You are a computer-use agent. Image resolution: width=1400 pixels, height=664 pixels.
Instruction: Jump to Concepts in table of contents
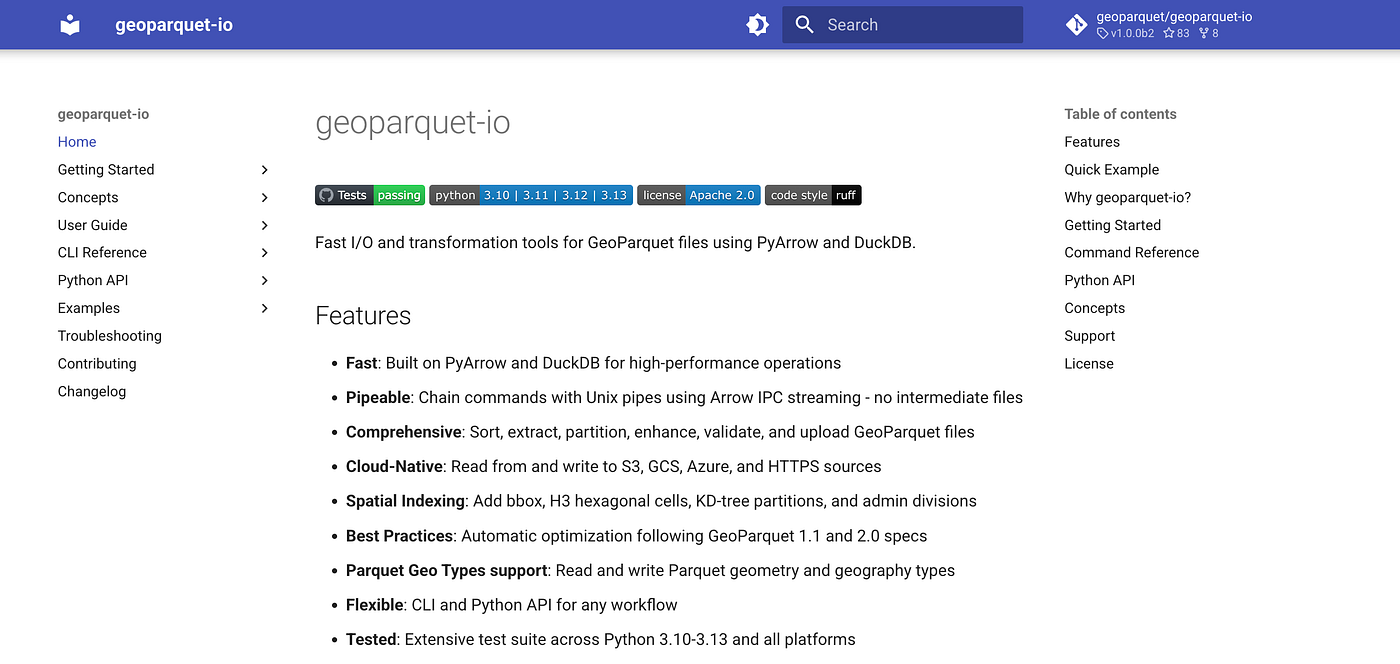click(x=1095, y=308)
